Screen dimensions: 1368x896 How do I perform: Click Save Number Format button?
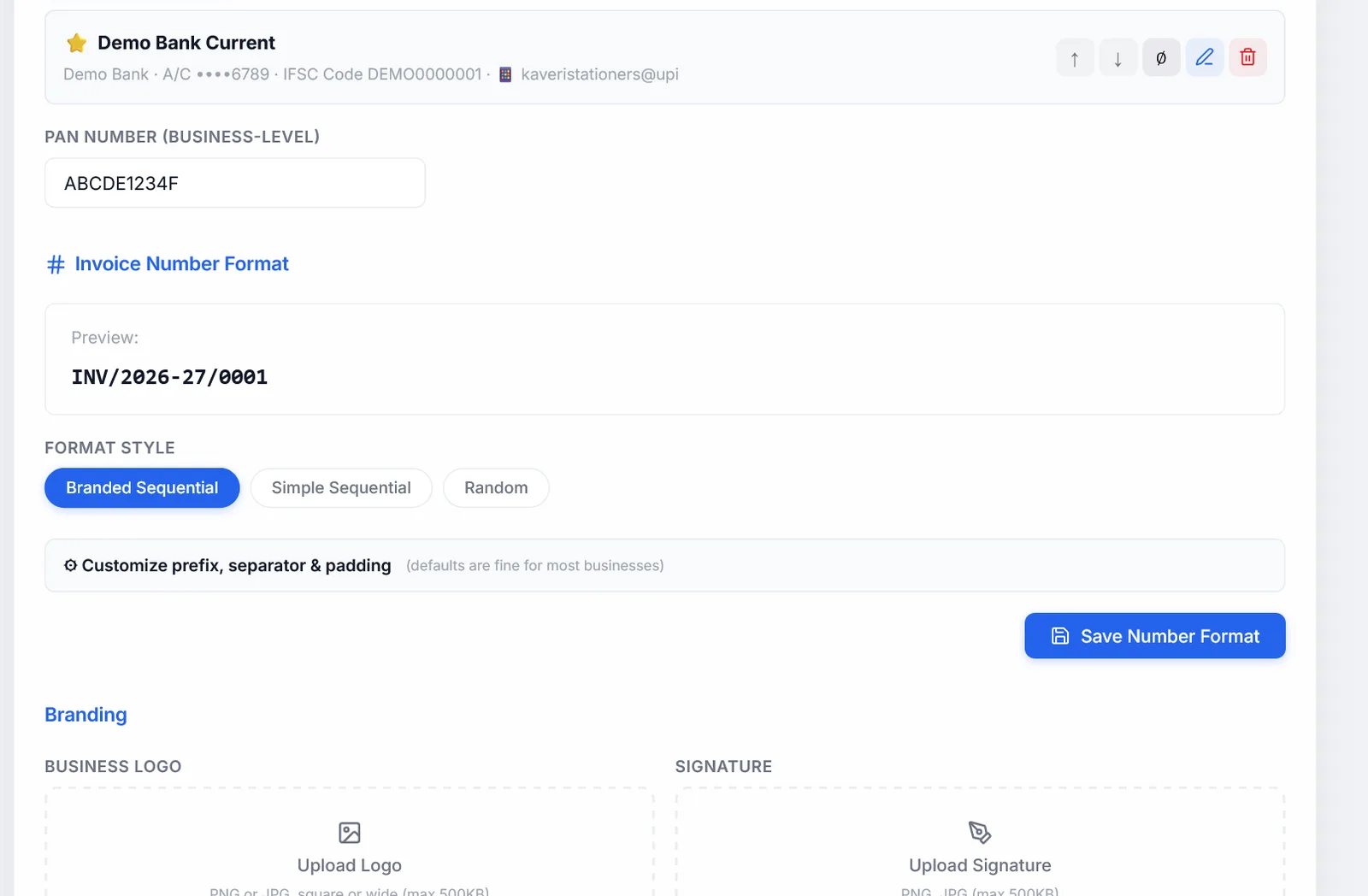point(1155,636)
